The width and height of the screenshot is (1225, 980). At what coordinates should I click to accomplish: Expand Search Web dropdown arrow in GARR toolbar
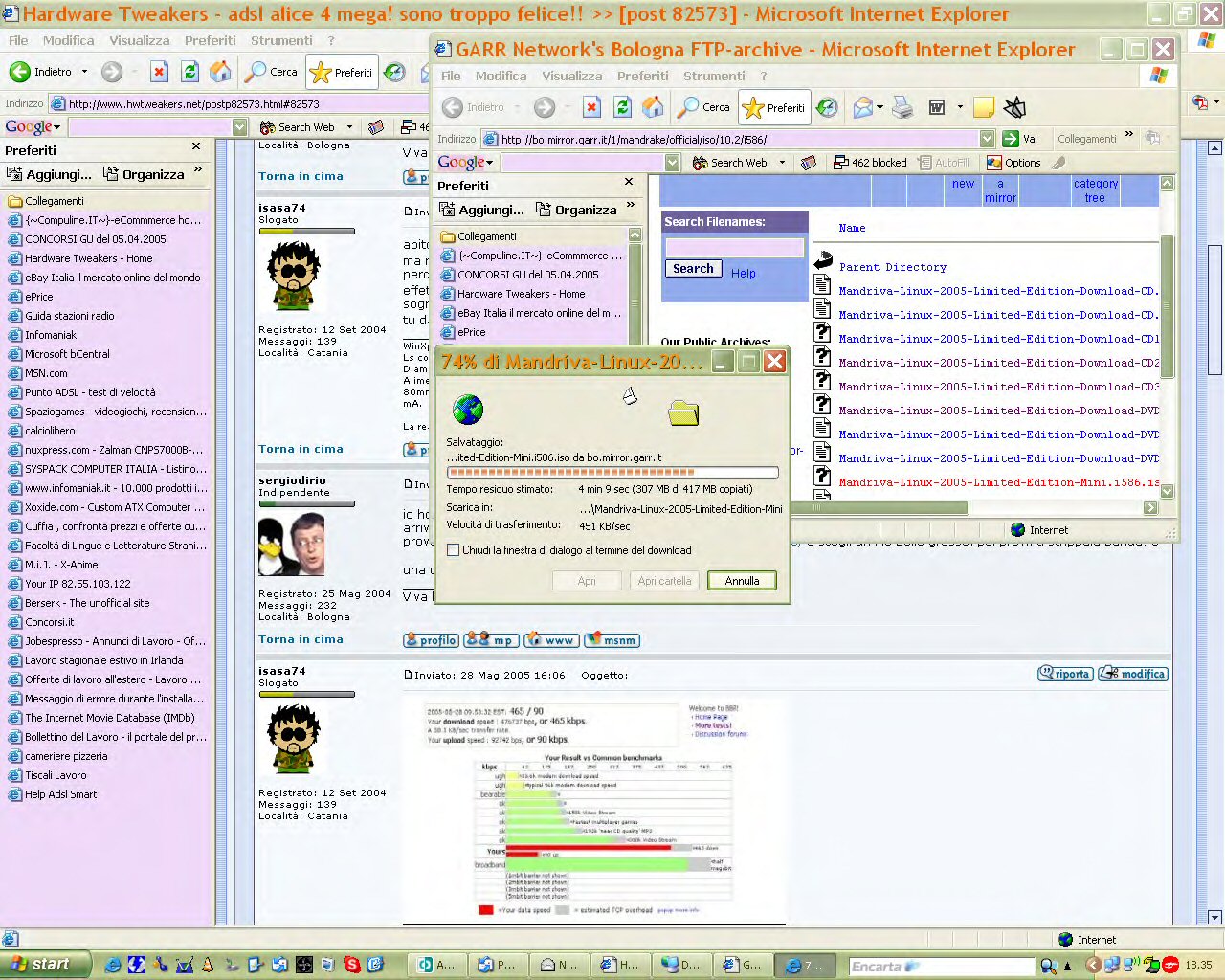click(782, 163)
